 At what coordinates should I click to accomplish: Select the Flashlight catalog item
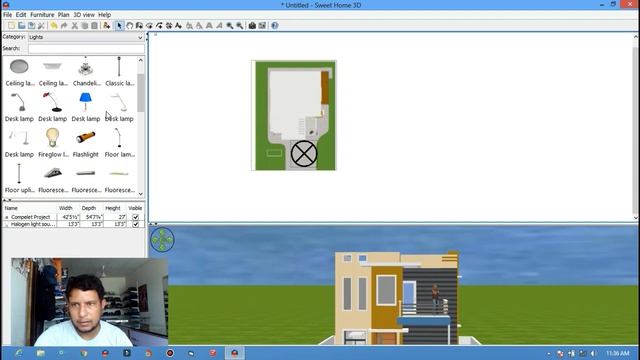pyautogui.click(x=85, y=143)
